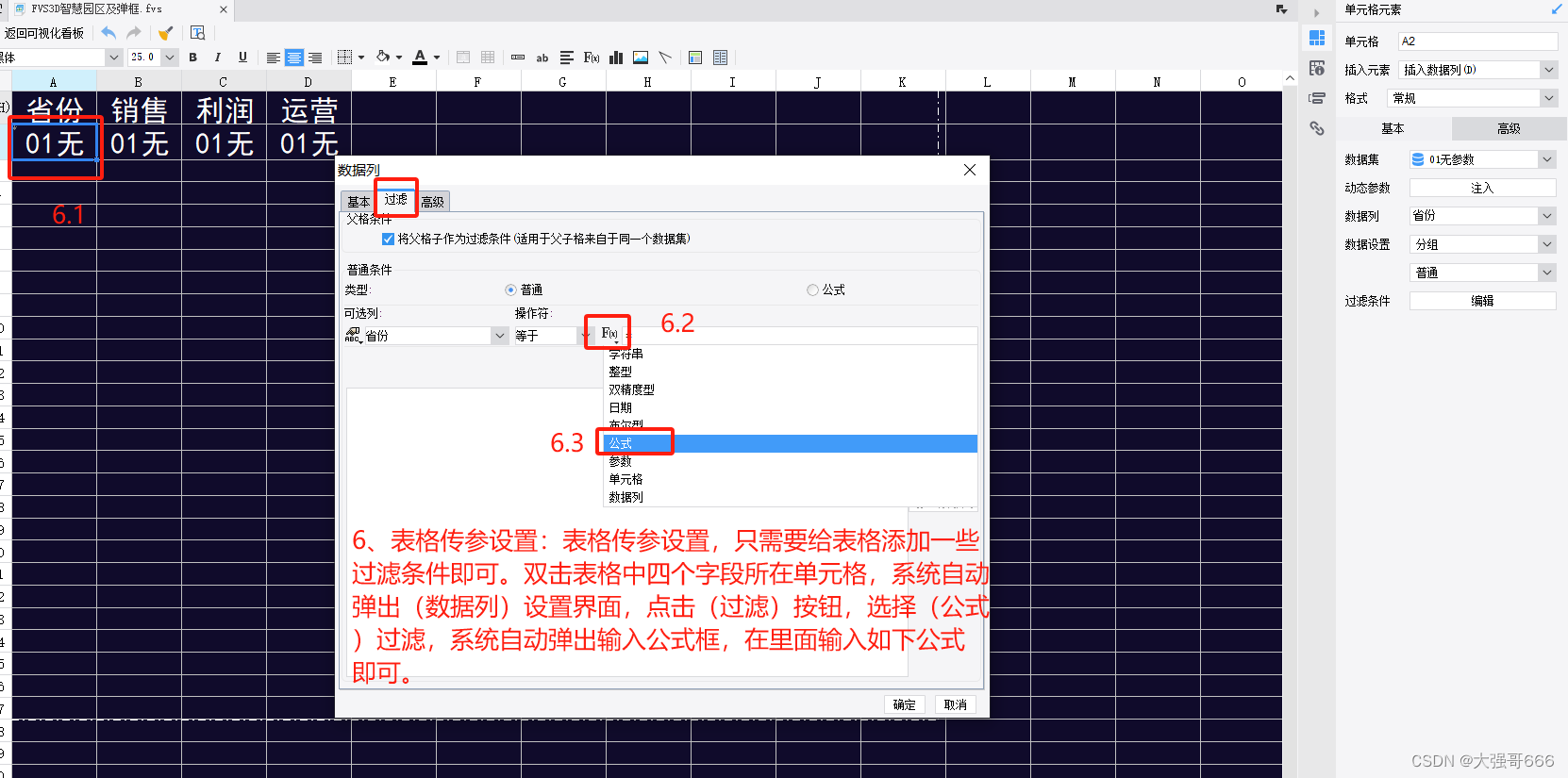
Task: Insert image icon in toolbar
Action: point(641,58)
